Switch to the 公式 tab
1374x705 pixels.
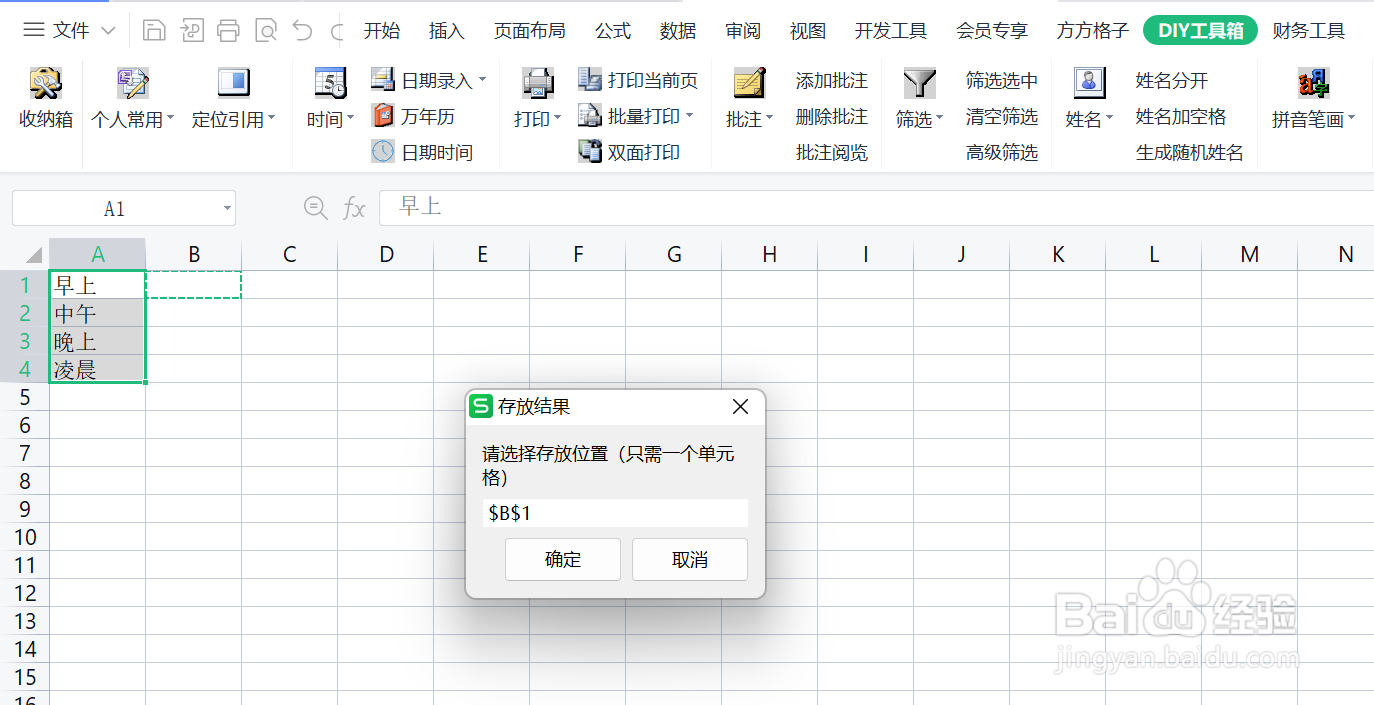(612, 31)
